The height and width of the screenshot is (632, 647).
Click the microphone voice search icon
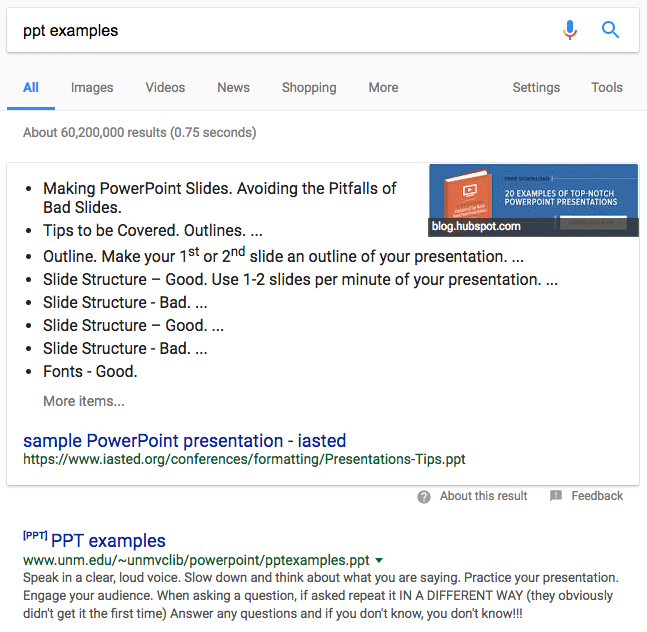[570, 30]
